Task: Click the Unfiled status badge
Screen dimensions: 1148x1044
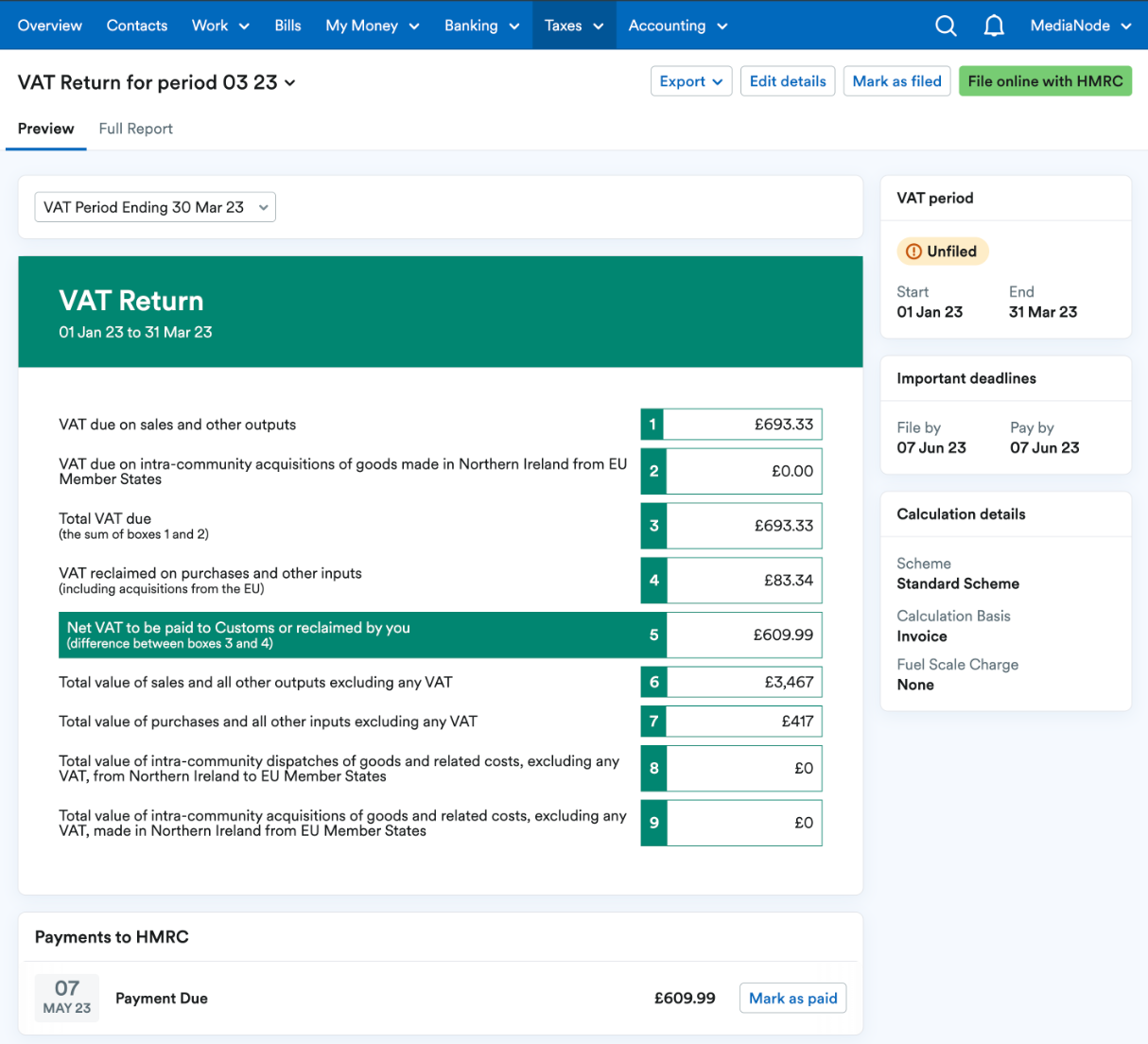Action: pos(943,252)
